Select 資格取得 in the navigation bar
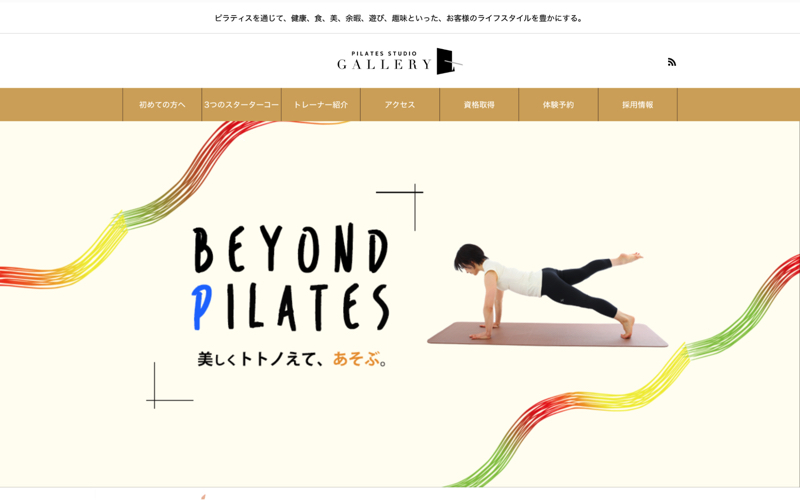 479,105
